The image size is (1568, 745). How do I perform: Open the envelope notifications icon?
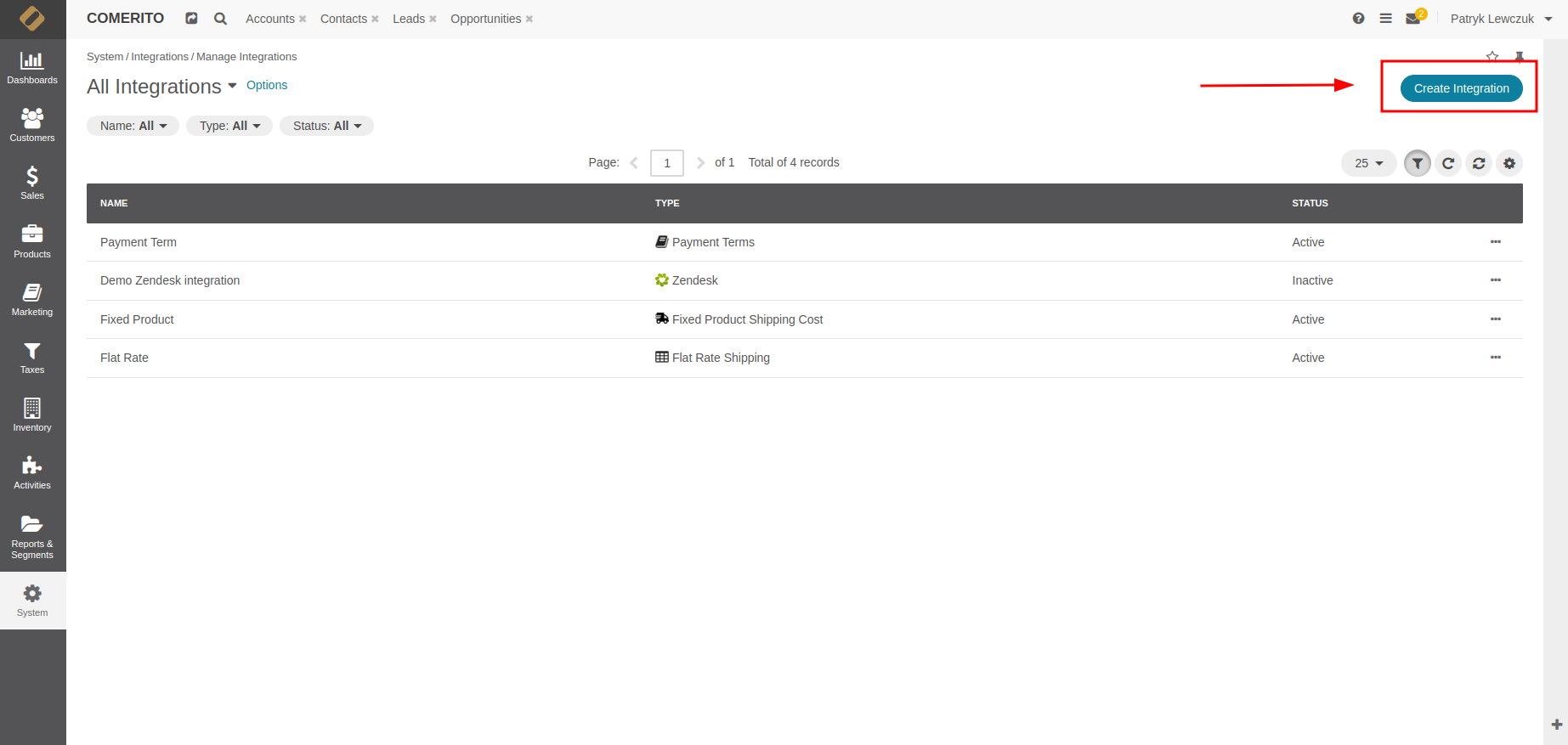point(1412,19)
